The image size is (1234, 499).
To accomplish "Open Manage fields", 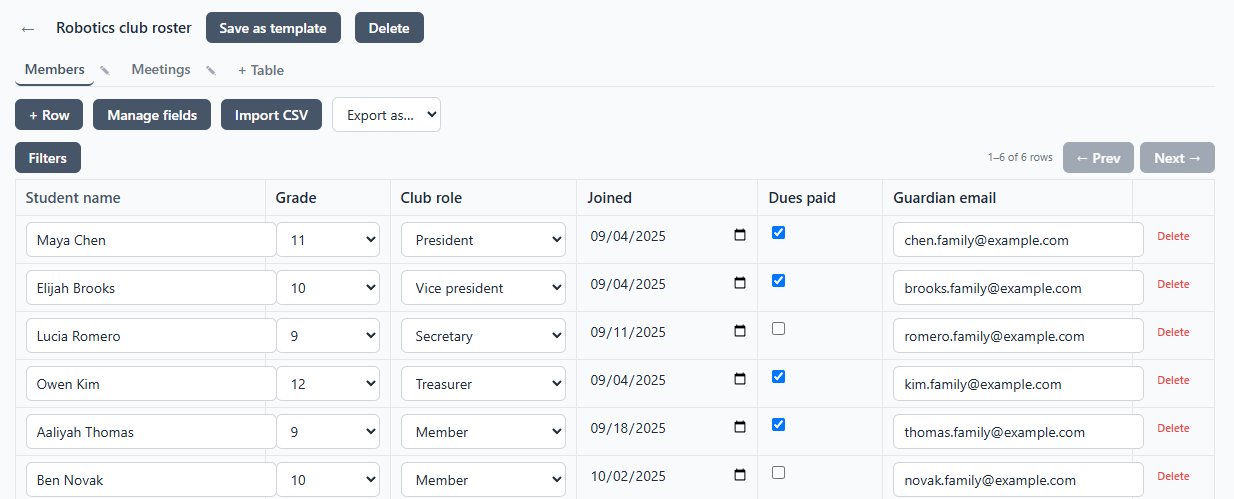I will 152,115.
